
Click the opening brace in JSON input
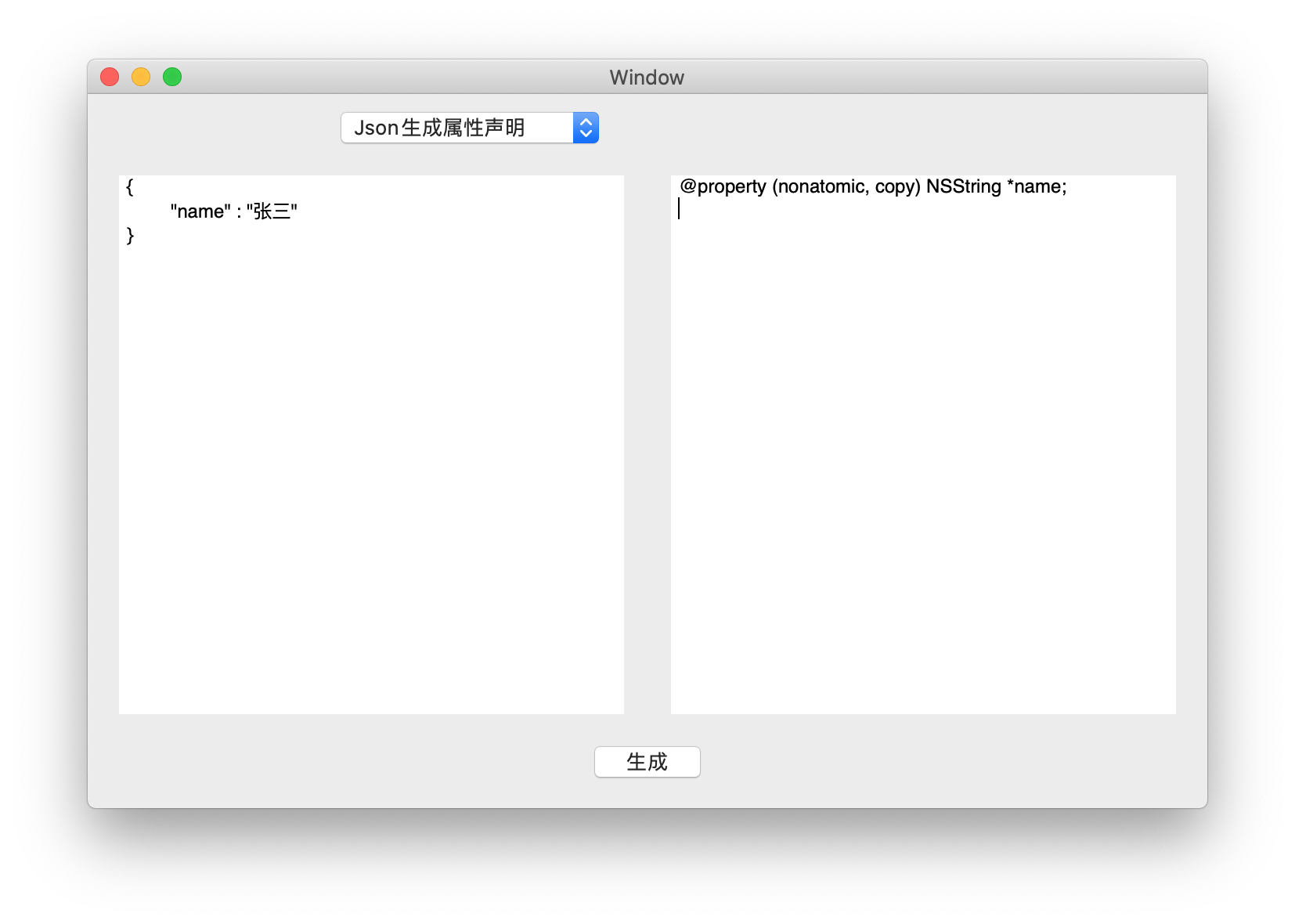click(130, 187)
